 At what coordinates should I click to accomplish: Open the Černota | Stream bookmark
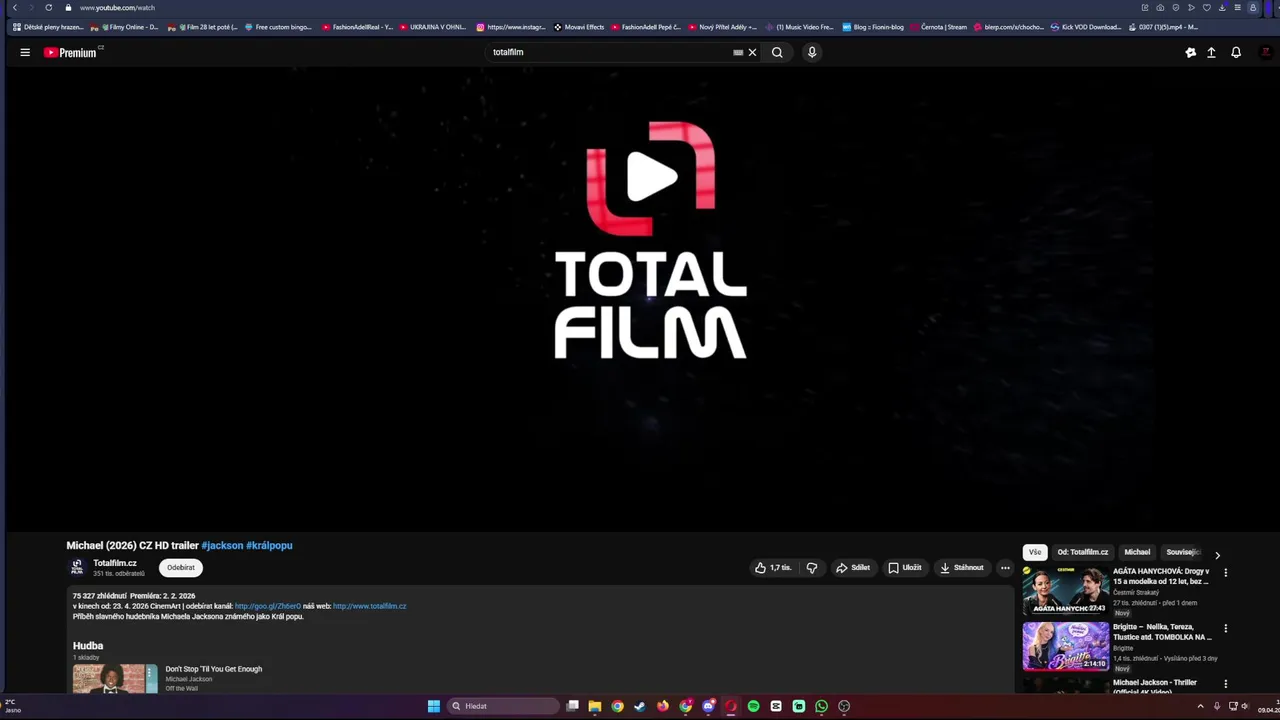tap(938, 27)
